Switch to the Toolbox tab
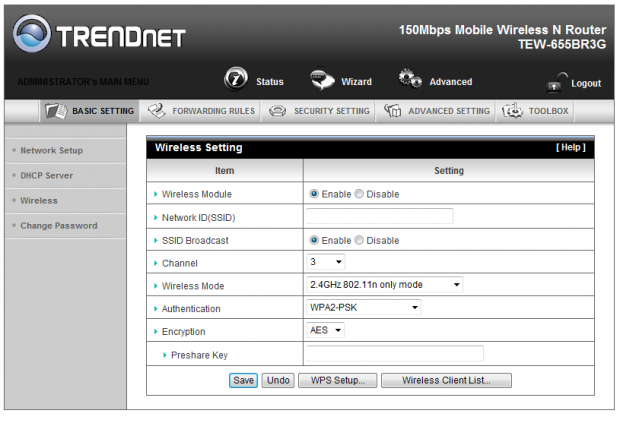This screenshot has height=423, width=620. (x=535, y=111)
